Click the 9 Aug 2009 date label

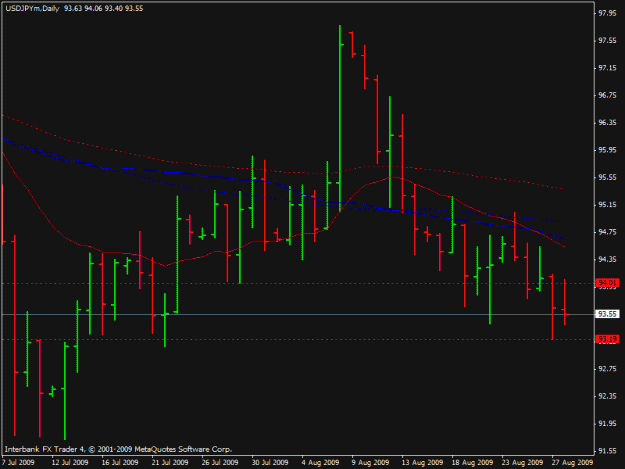370,463
